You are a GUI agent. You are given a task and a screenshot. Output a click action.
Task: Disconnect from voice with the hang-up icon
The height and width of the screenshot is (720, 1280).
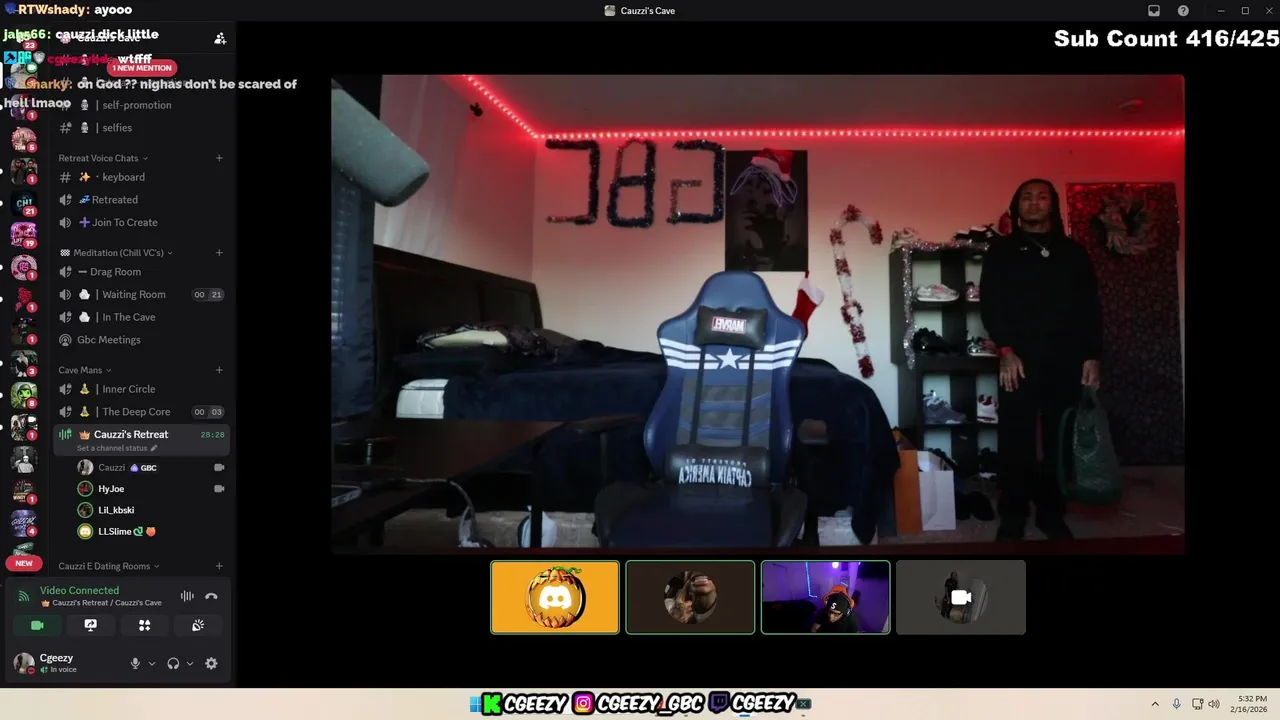(x=211, y=596)
